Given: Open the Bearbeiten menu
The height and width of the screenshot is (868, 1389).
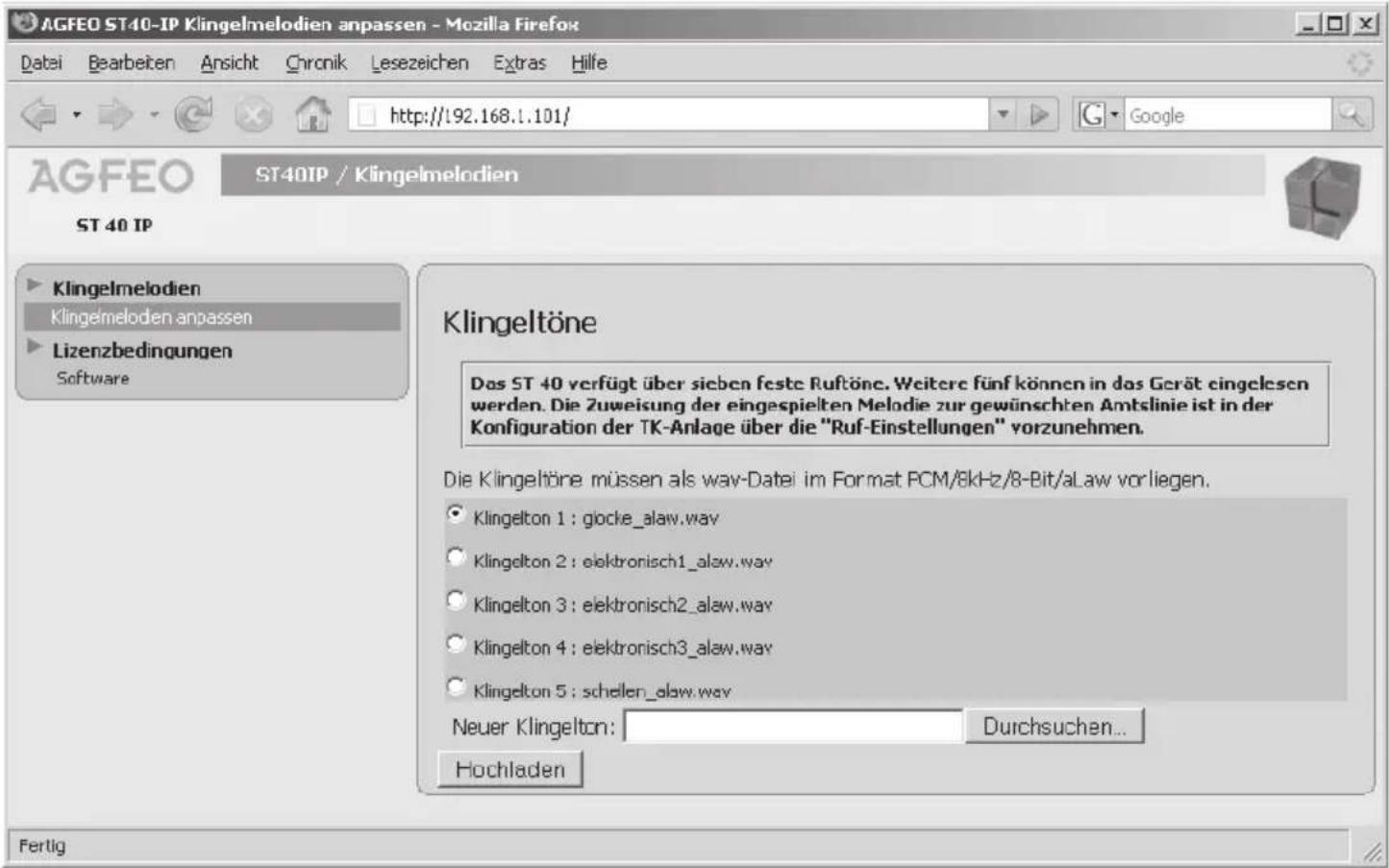Looking at the screenshot, I should [x=132, y=63].
